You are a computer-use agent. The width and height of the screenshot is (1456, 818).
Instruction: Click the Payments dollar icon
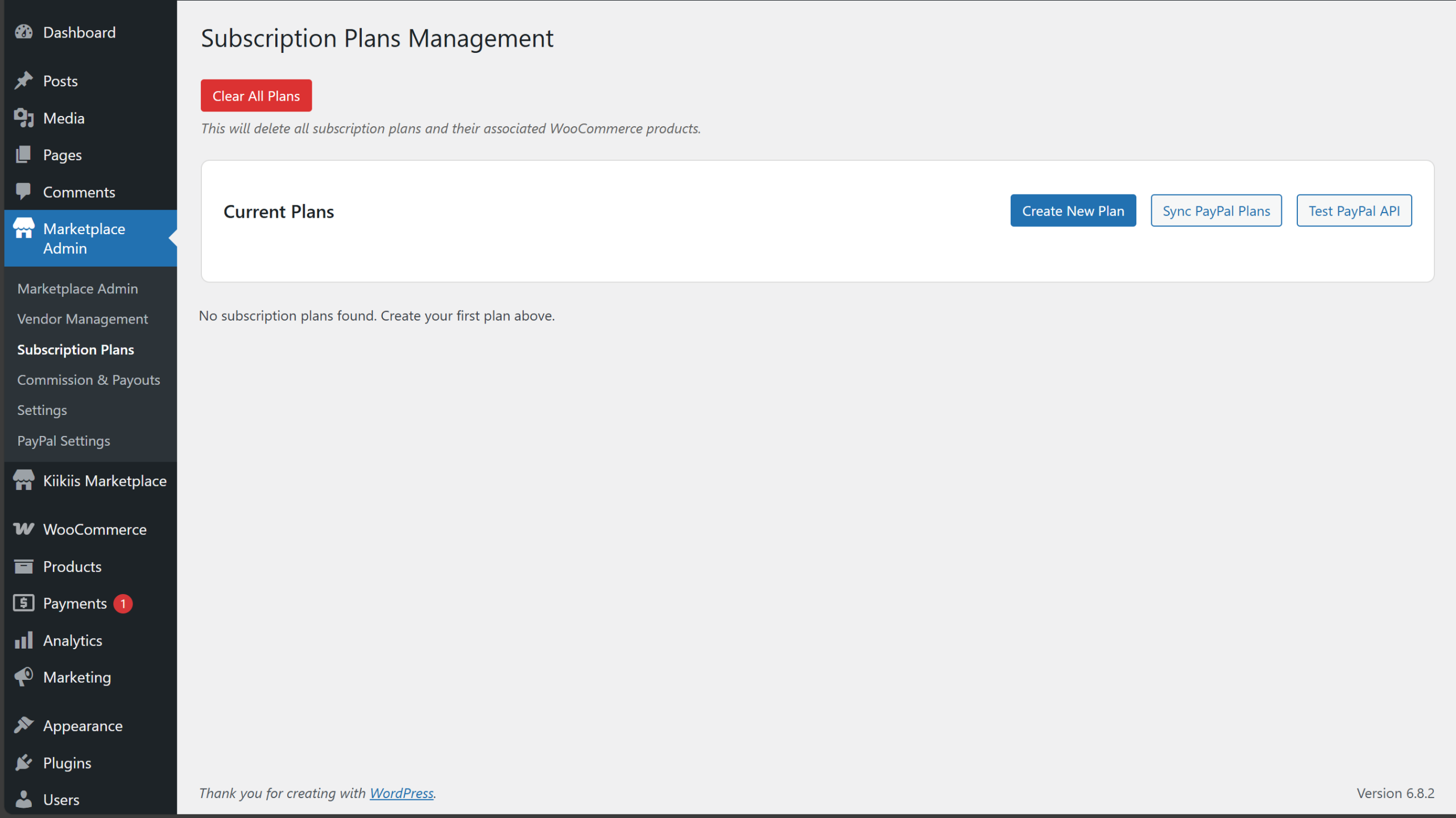(23, 603)
